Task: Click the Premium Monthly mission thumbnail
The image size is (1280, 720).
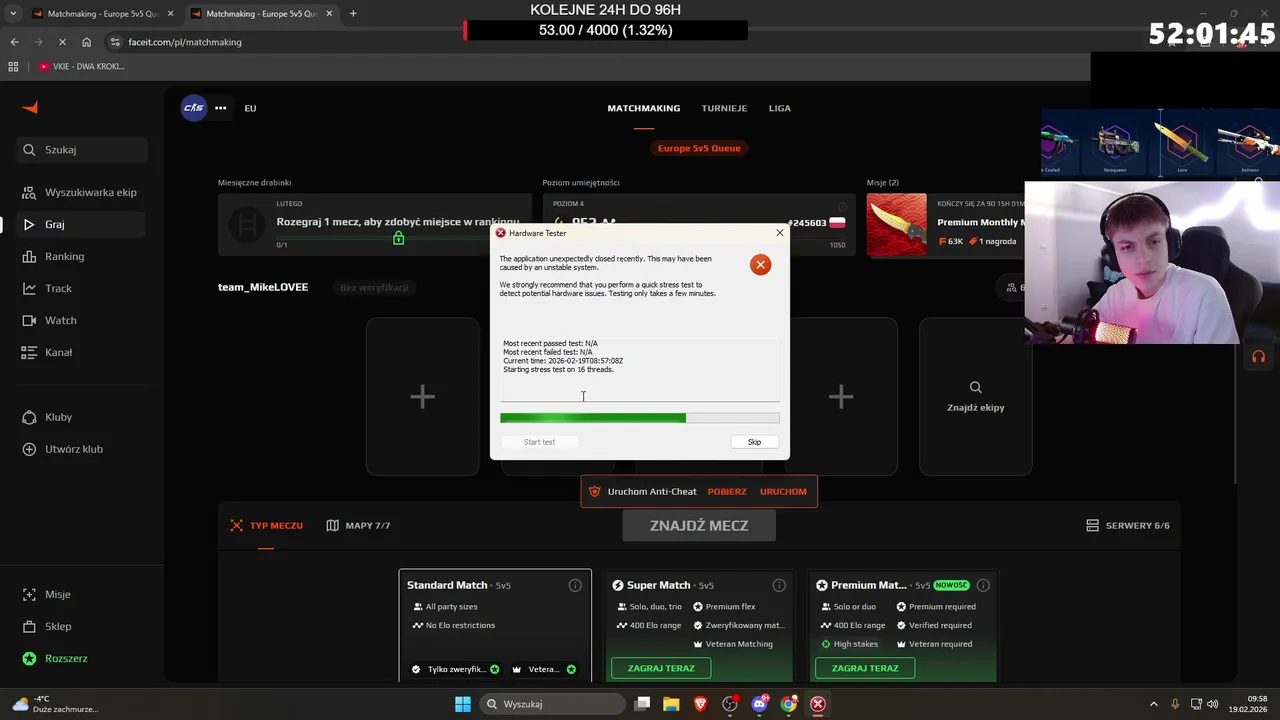Action: (x=896, y=224)
